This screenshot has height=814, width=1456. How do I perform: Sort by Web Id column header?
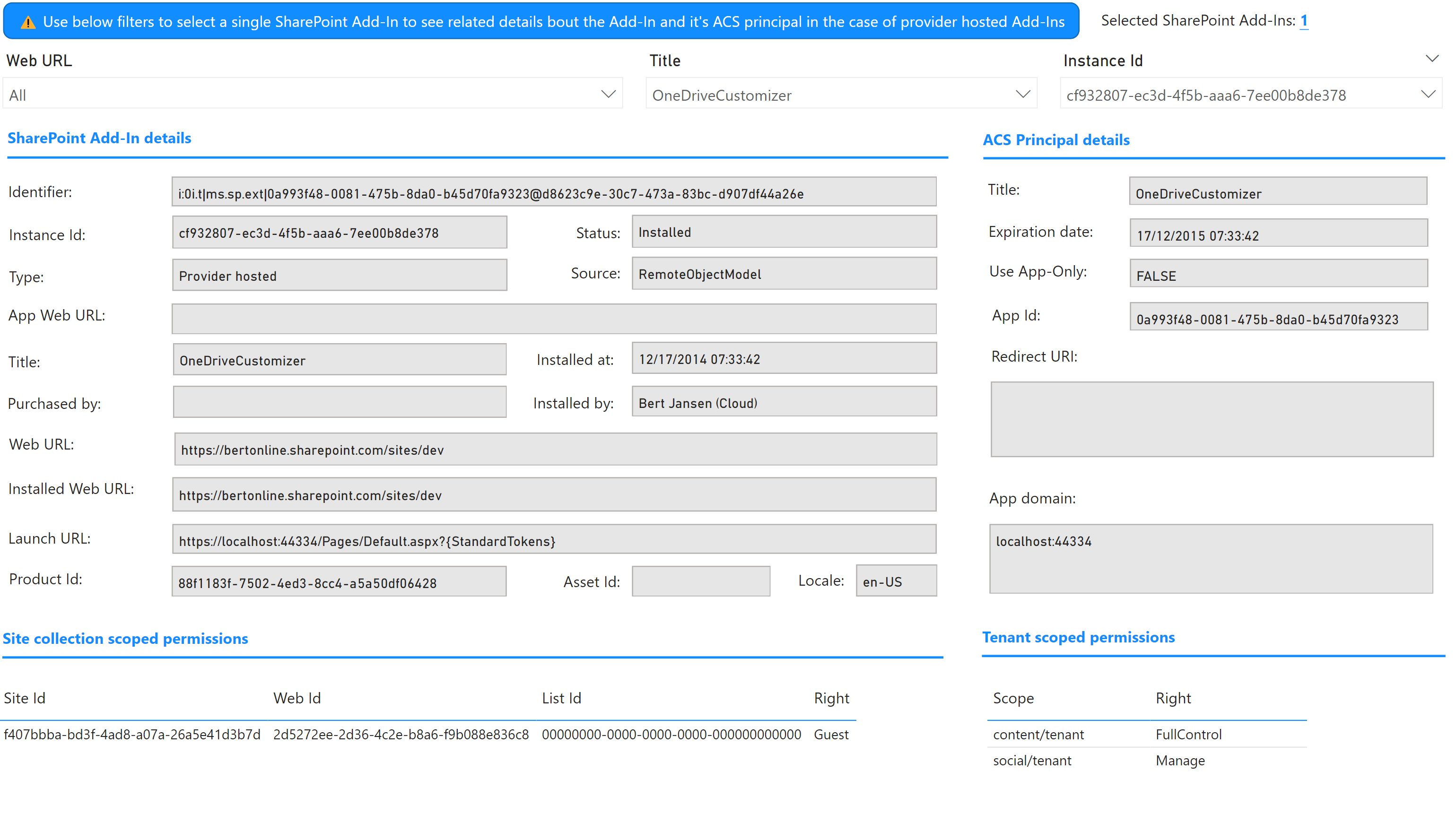pyautogui.click(x=297, y=699)
